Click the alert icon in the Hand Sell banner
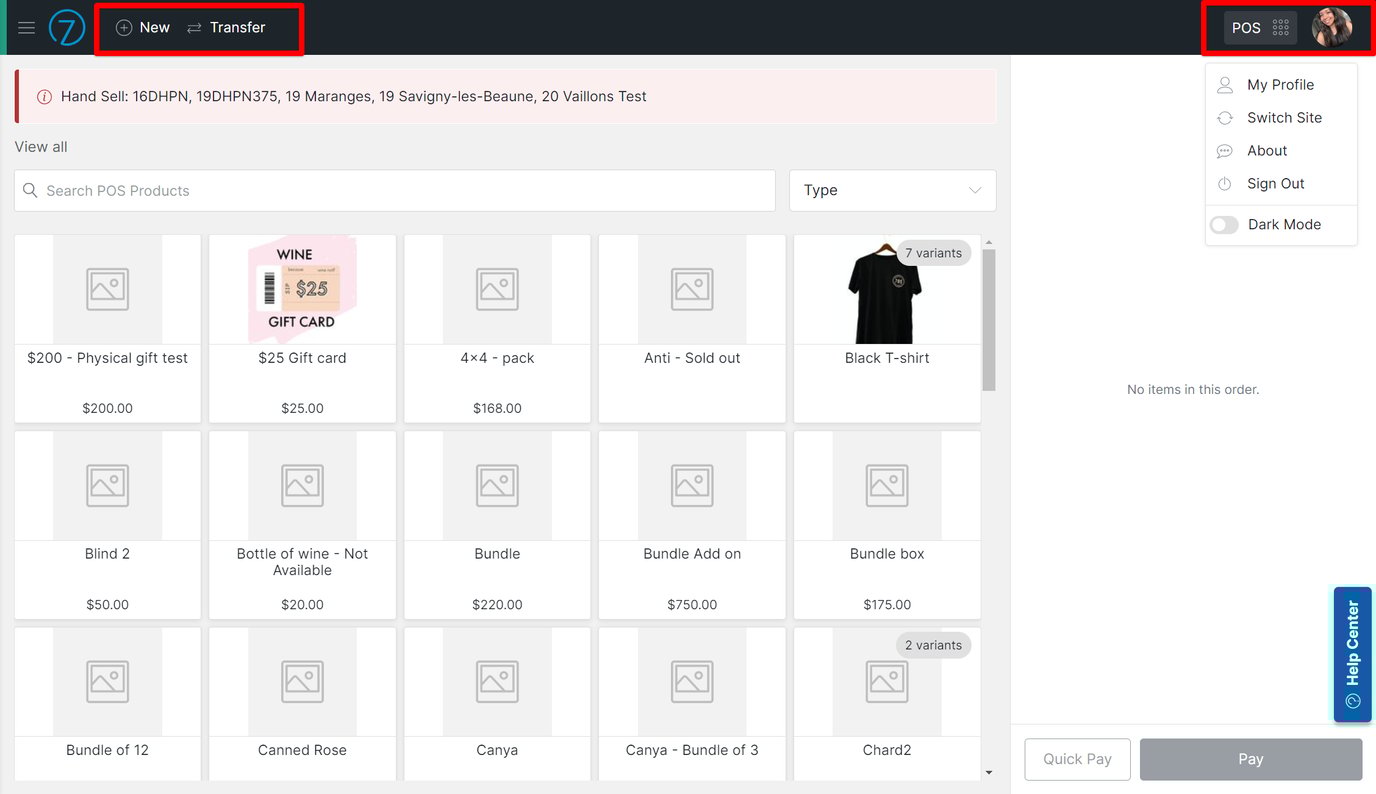This screenshot has width=1376, height=794. click(44, 96)
